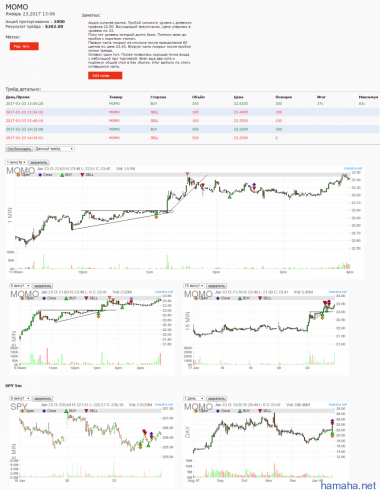Click the День/Время column header
Image resolution: width=380 pixels, height=490 pixels.
(17, 97)
